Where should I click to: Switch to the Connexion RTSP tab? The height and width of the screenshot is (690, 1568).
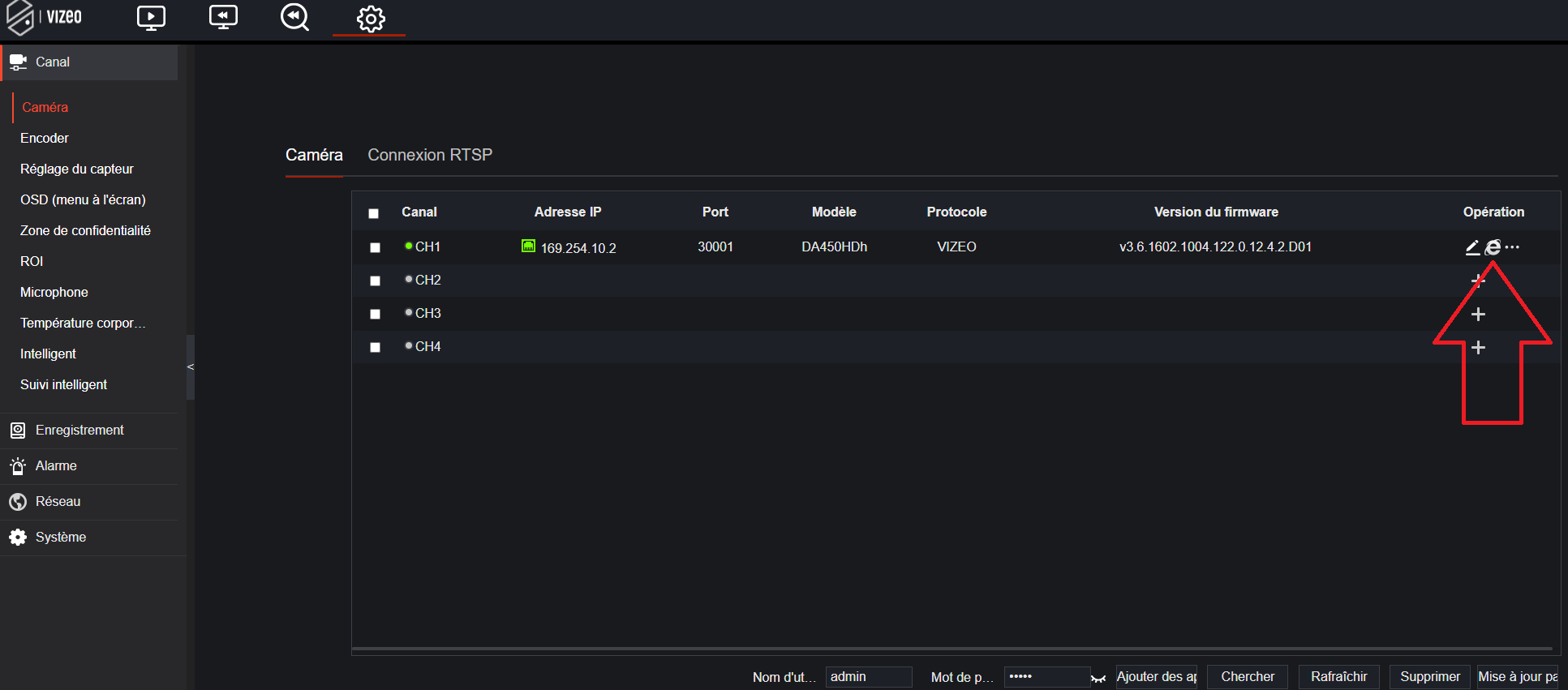(430, 155)
